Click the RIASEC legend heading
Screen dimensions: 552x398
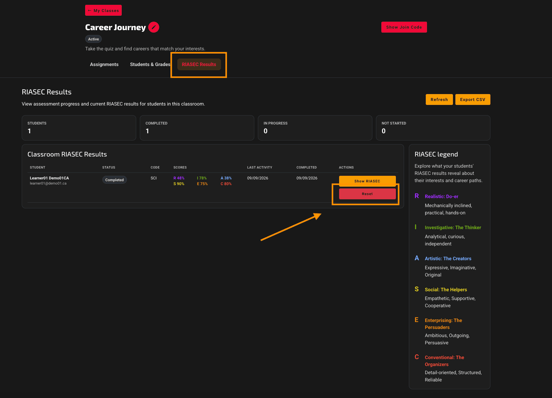(x=436, y=154)
